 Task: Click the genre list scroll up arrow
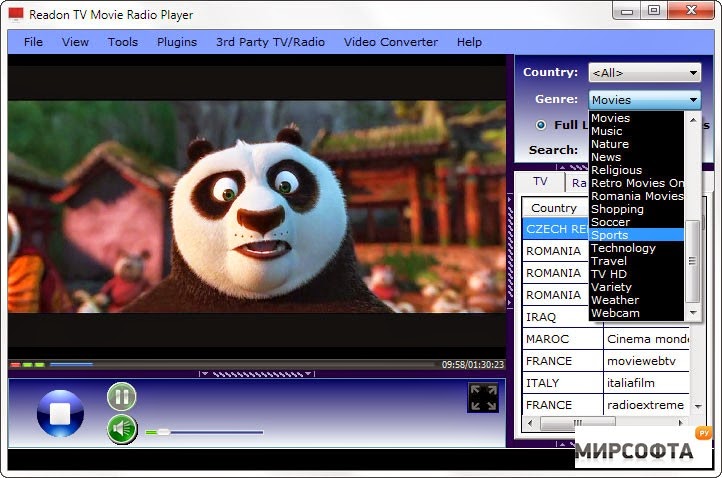coord(693,120)
